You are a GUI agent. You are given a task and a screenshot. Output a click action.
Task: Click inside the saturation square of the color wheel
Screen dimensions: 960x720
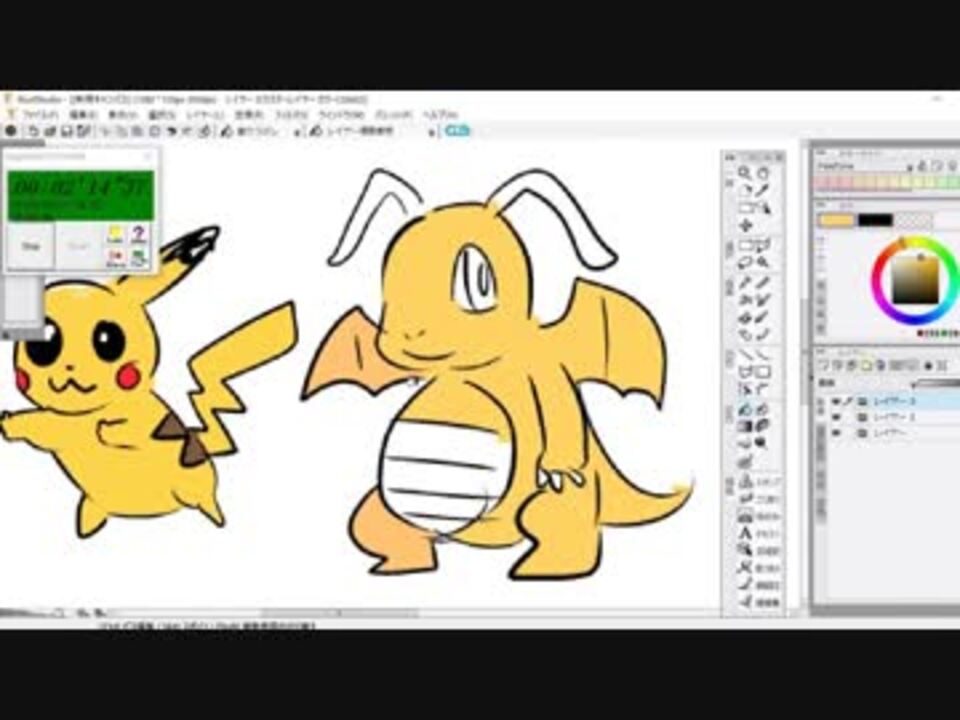click(x=915, y=280)
